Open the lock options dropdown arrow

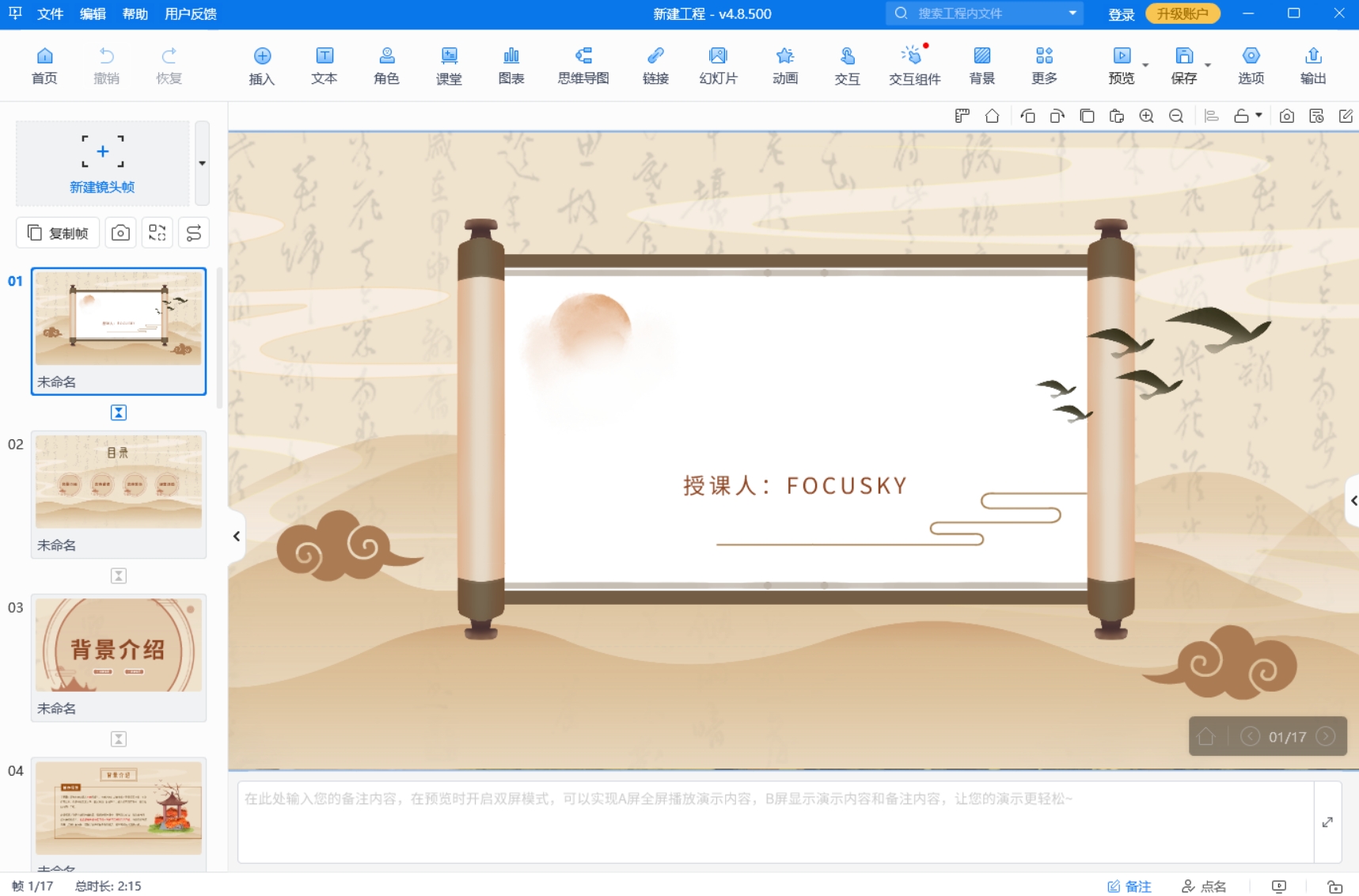click(1258, 116)
